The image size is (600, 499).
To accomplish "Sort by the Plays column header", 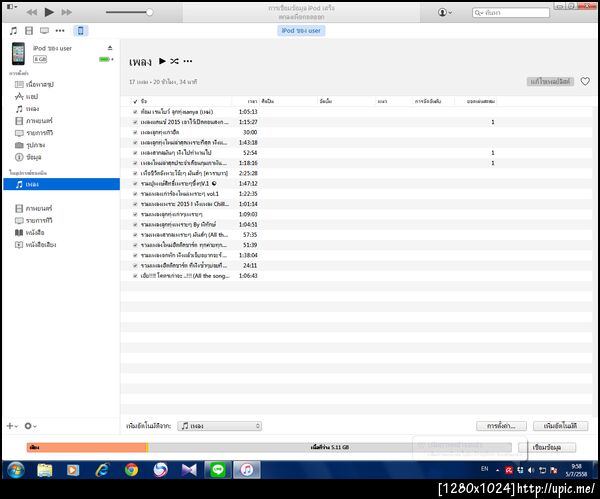I will [x=475, y=101].
